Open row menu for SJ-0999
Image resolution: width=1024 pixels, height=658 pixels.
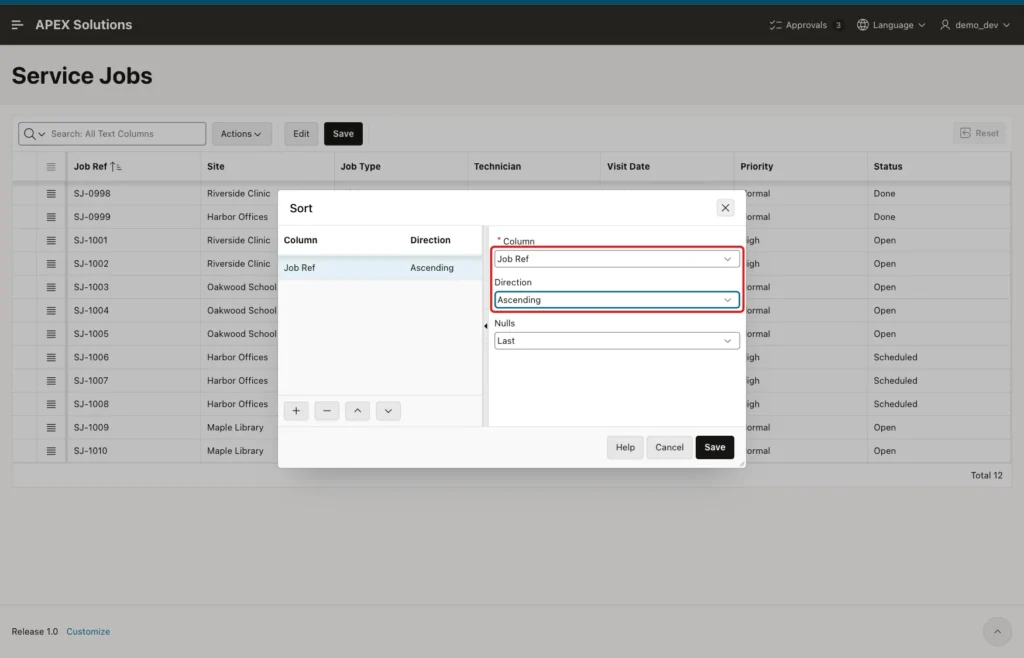coord(51,217)
